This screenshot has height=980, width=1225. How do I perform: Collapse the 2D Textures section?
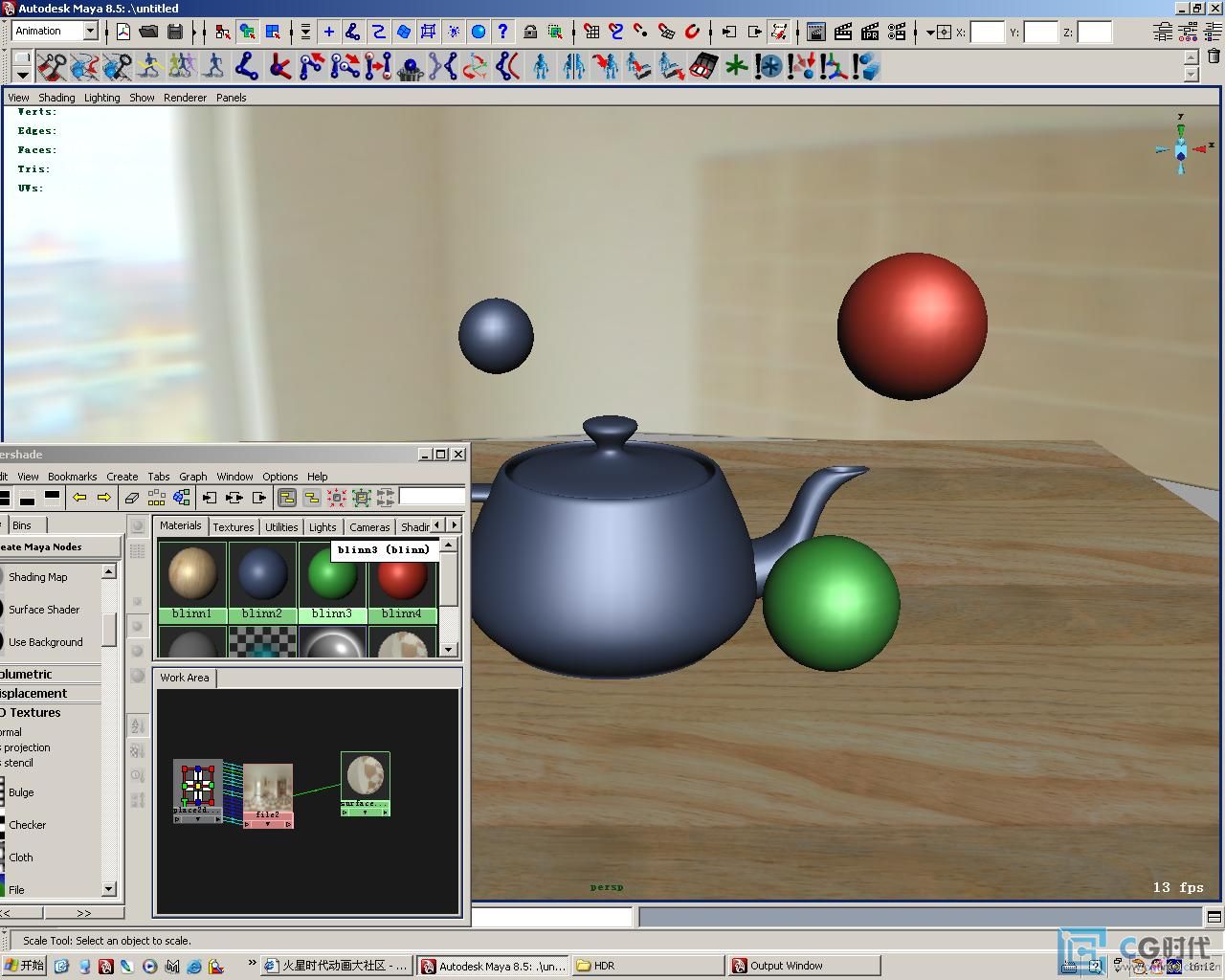(50, 712)
